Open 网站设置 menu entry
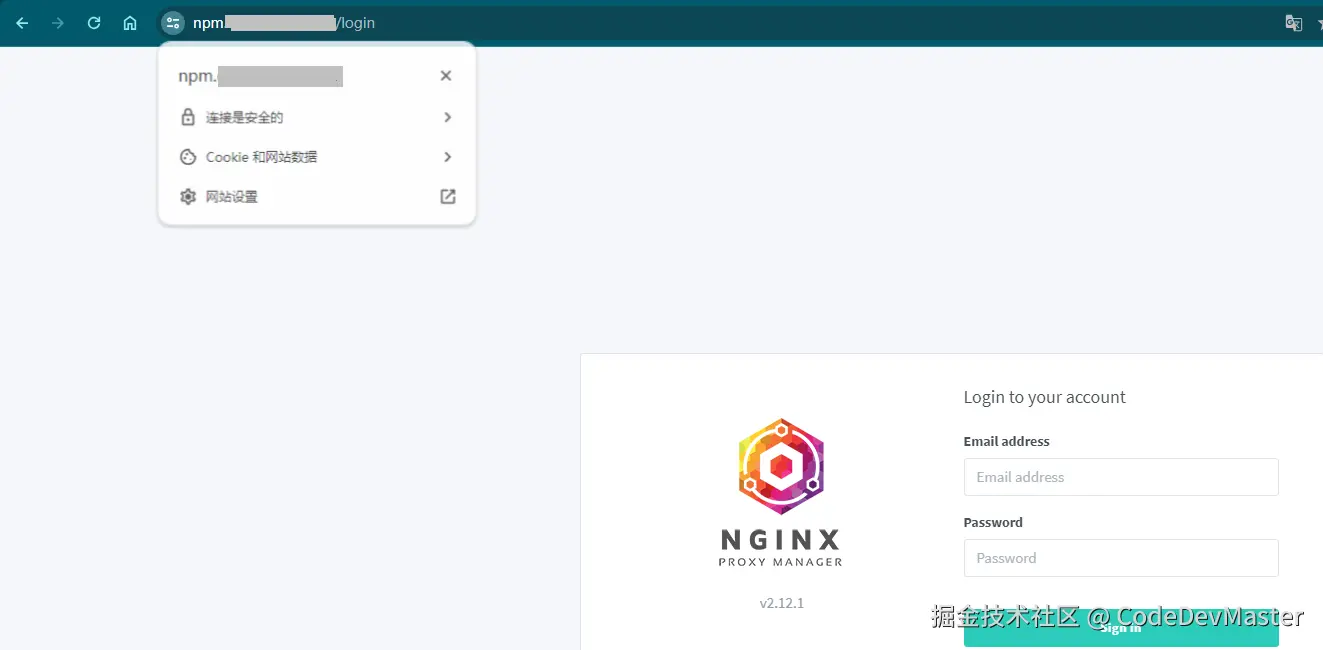 pyautogui.click(x=317, y=197)
